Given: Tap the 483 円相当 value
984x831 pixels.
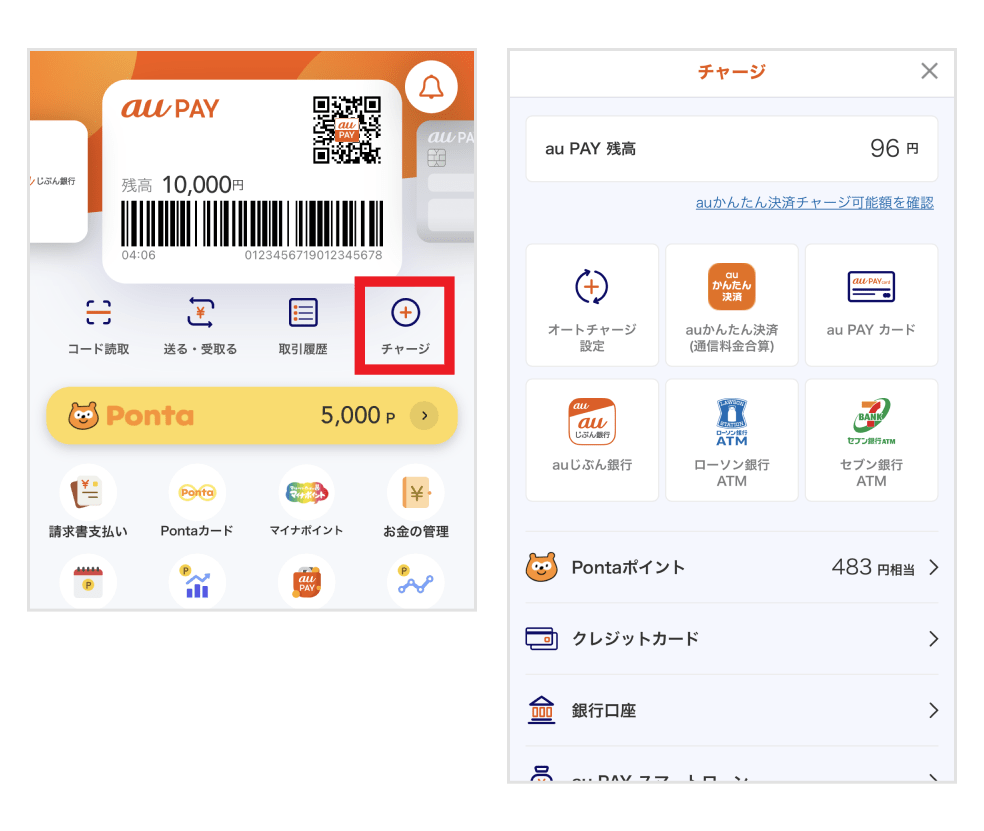Looking at the screenshot, I should [873, 567].
